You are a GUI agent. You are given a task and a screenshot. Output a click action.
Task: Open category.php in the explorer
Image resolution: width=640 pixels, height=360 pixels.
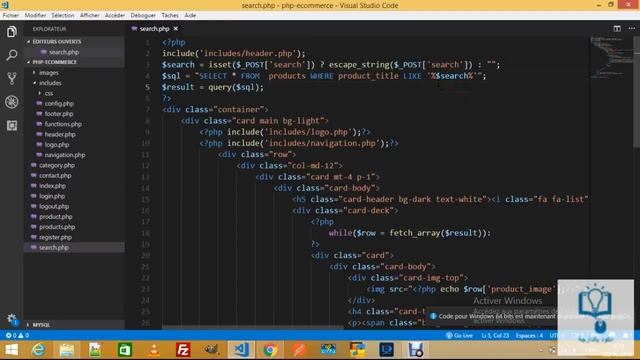click(57, 165)
